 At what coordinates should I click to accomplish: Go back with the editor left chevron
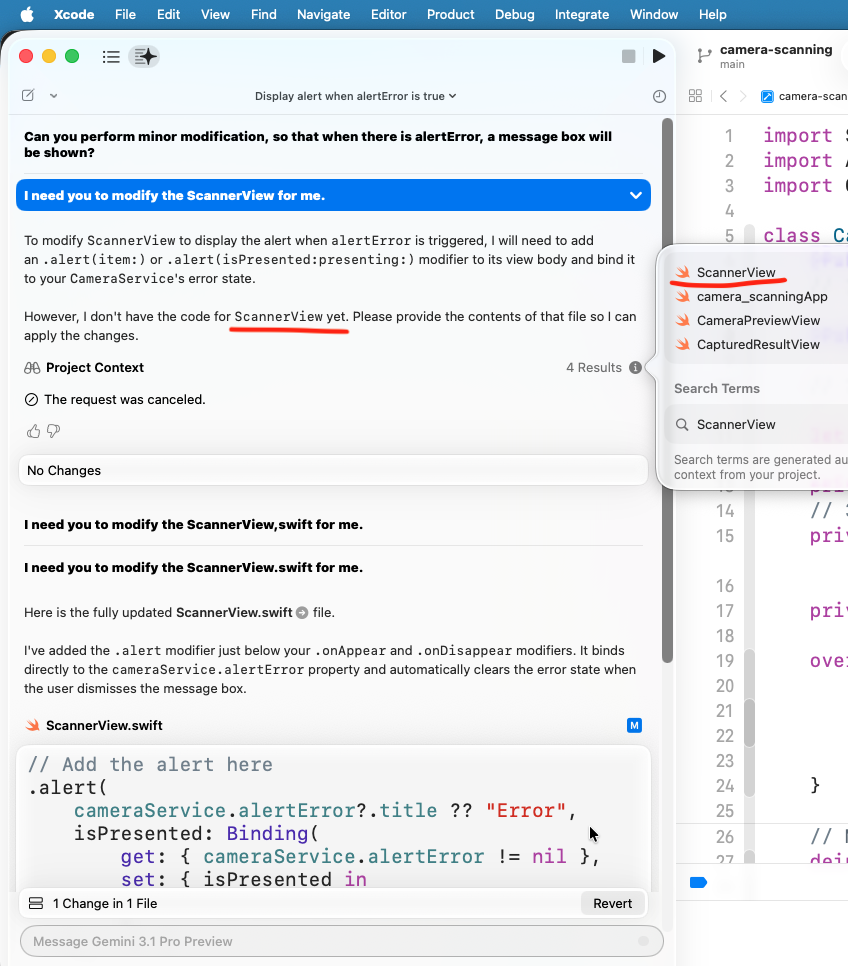[x=723, y=96]
